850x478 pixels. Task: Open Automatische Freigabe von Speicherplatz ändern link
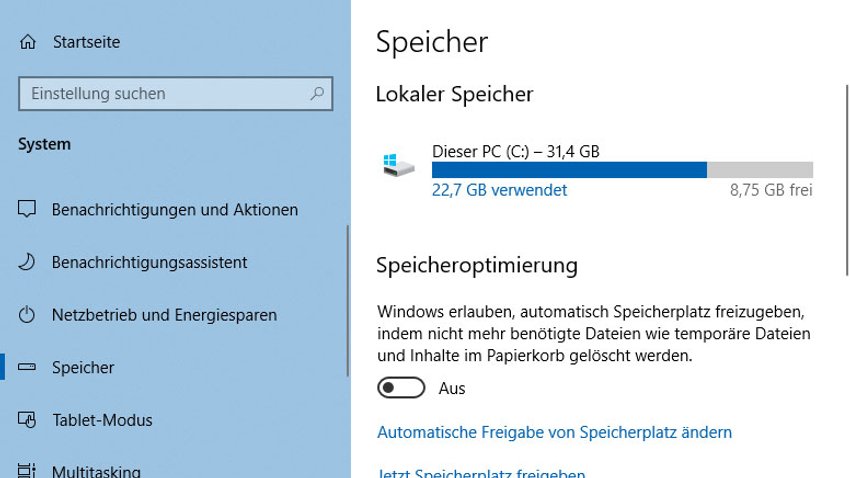554,432
